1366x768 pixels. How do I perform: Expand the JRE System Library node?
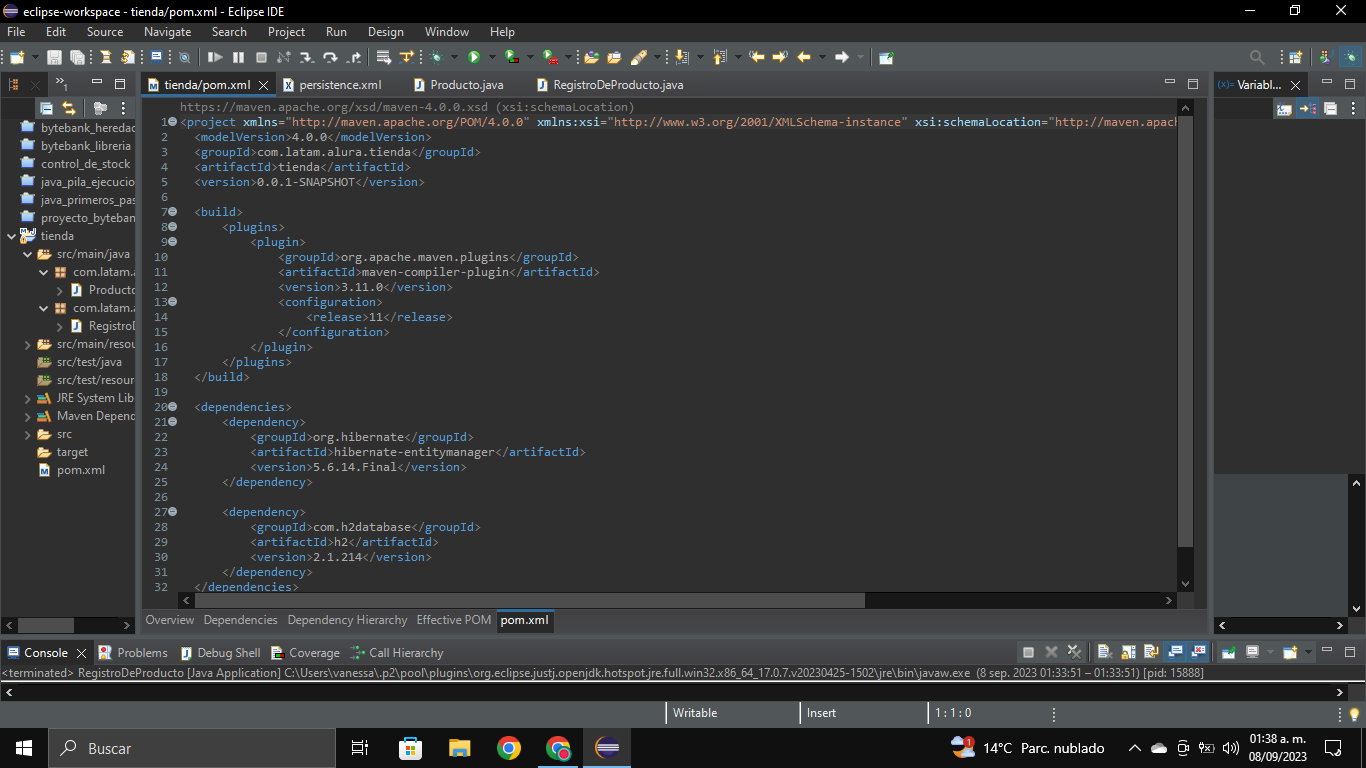click(28, 398)
